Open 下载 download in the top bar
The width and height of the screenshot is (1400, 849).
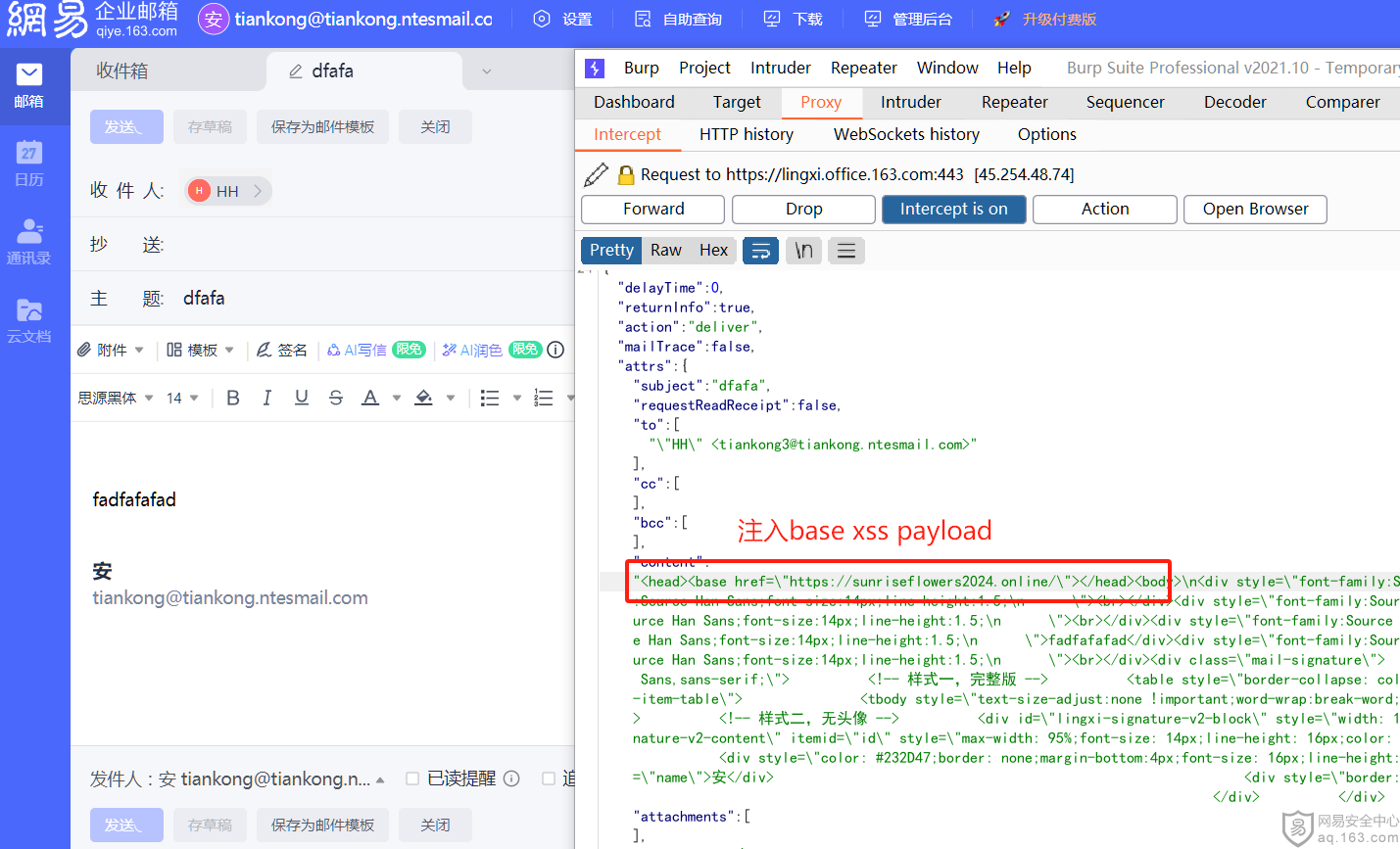[x=793, y=19]
